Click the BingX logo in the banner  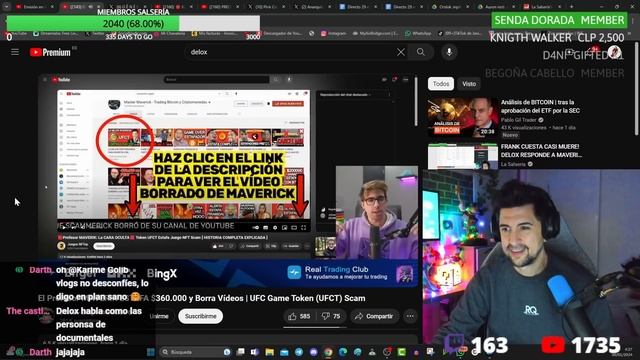[x=162, y=274]
